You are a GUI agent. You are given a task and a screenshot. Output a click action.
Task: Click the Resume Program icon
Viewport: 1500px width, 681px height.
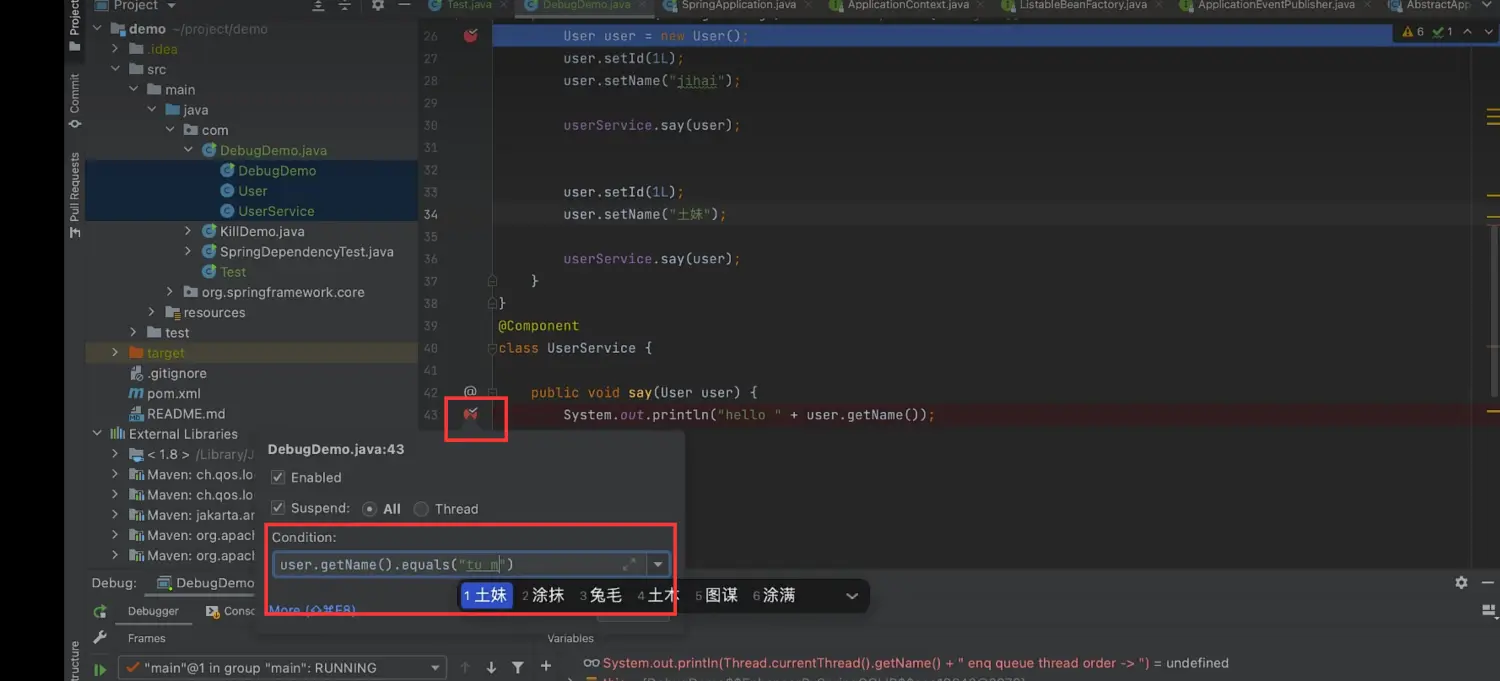(100, 669)
